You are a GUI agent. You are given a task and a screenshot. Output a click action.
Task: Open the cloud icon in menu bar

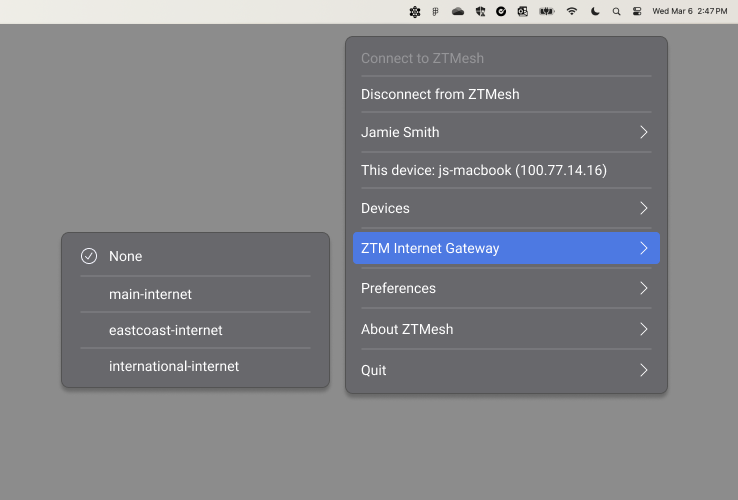pos(458,11)
